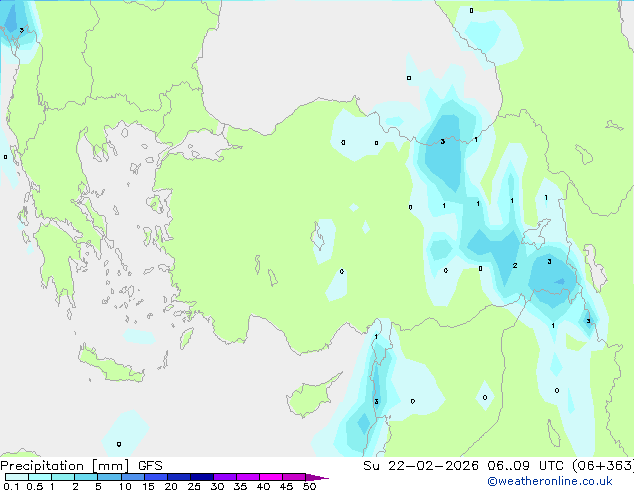Click the 0.5 to 1 mm legend swatch
Viewport: 634px width, 490px height.
tap(40, 477)
